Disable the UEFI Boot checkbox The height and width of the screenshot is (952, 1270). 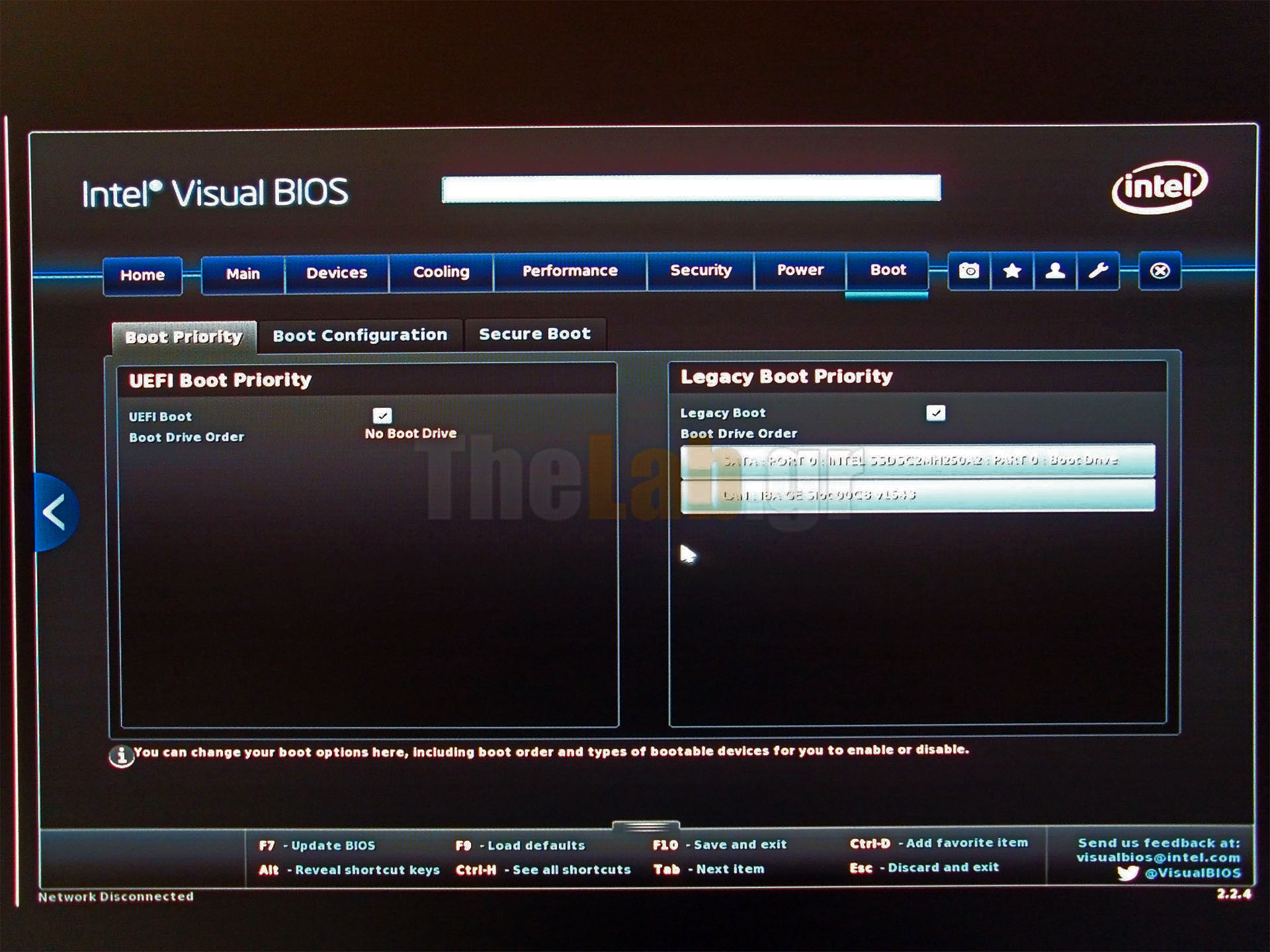(x=382, y=415)
